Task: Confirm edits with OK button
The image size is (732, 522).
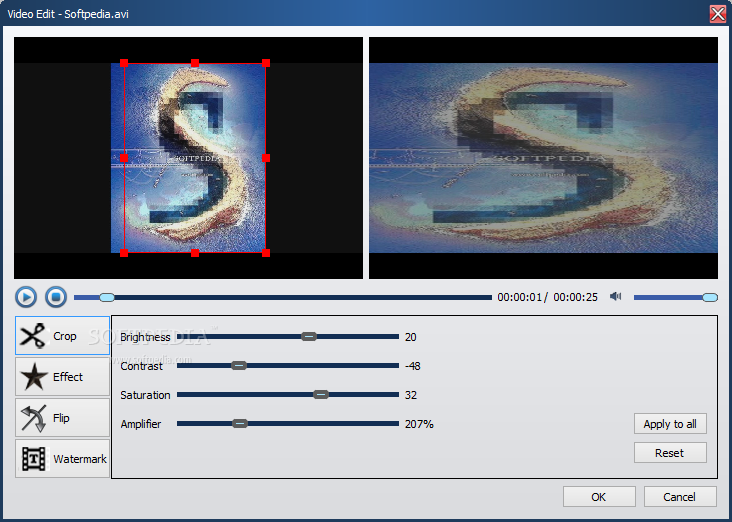Action: tap(599, 497)
